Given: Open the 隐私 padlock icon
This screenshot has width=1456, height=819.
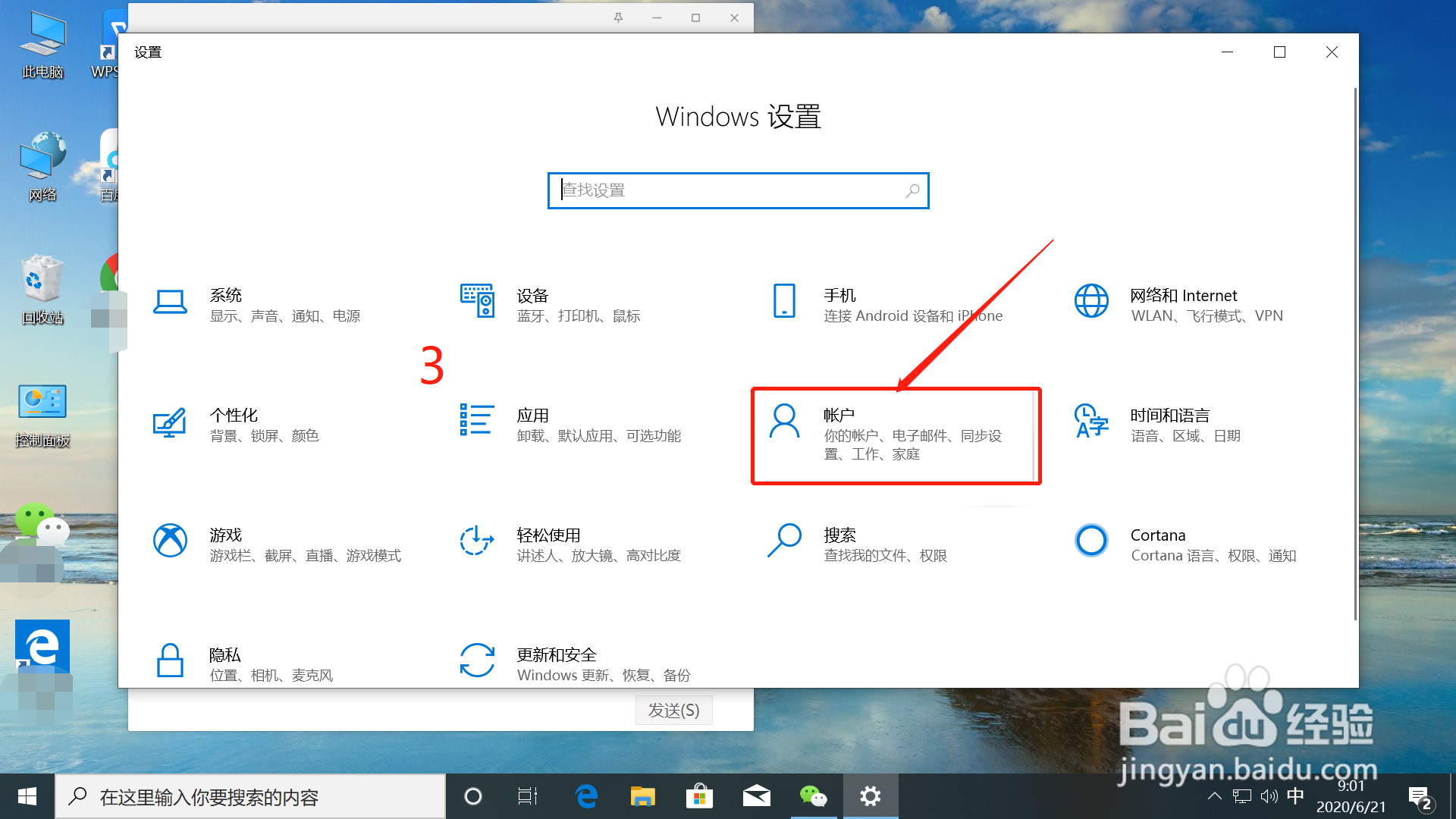Looking at the screenshot, I should tap(170, 661).
